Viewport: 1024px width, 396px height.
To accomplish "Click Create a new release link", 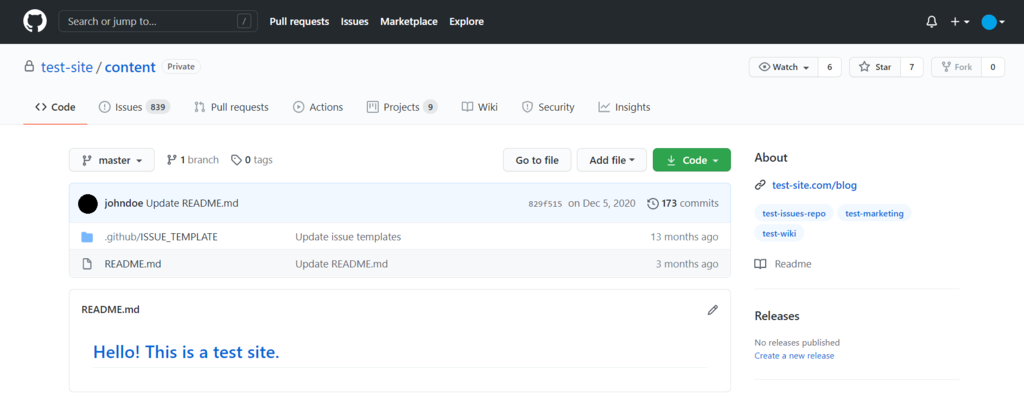I will click(x=794, y=355).
